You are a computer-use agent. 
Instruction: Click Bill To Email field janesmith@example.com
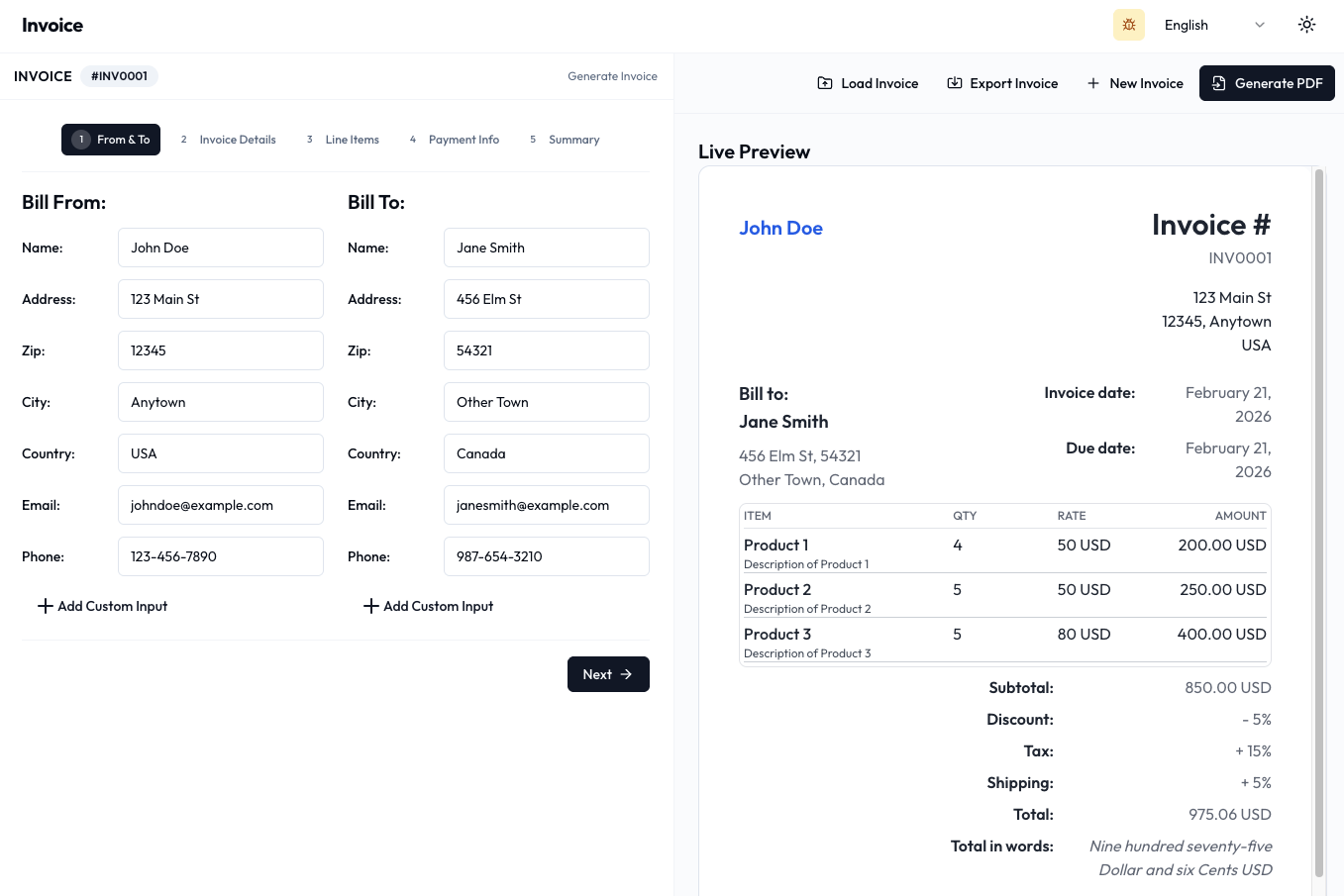(547, 505)
